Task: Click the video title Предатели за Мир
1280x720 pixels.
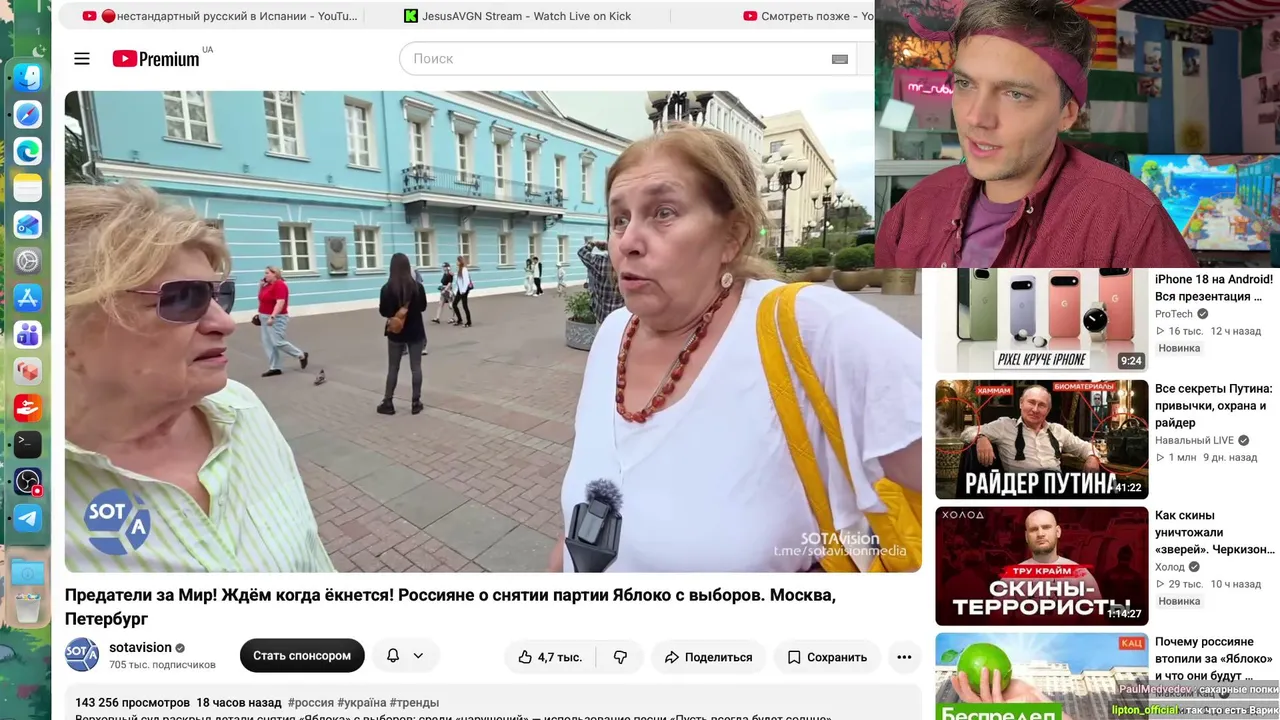Action: 450,606
